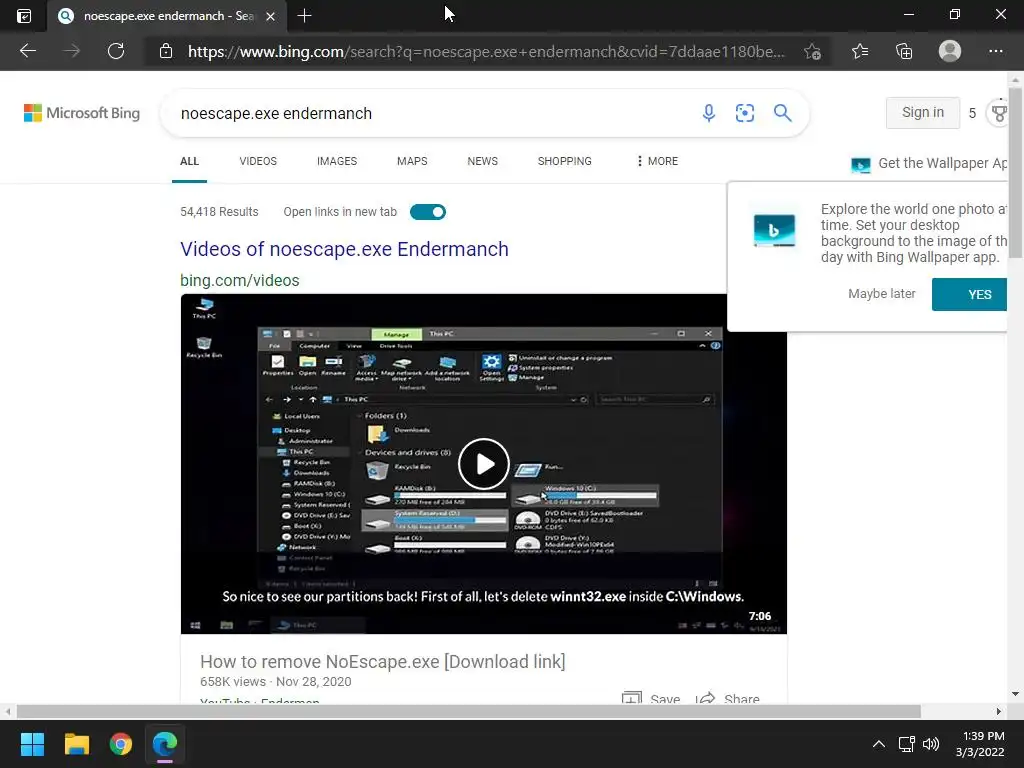Show hidden system tray icons
1024x768 pixels.
point(879,744)
